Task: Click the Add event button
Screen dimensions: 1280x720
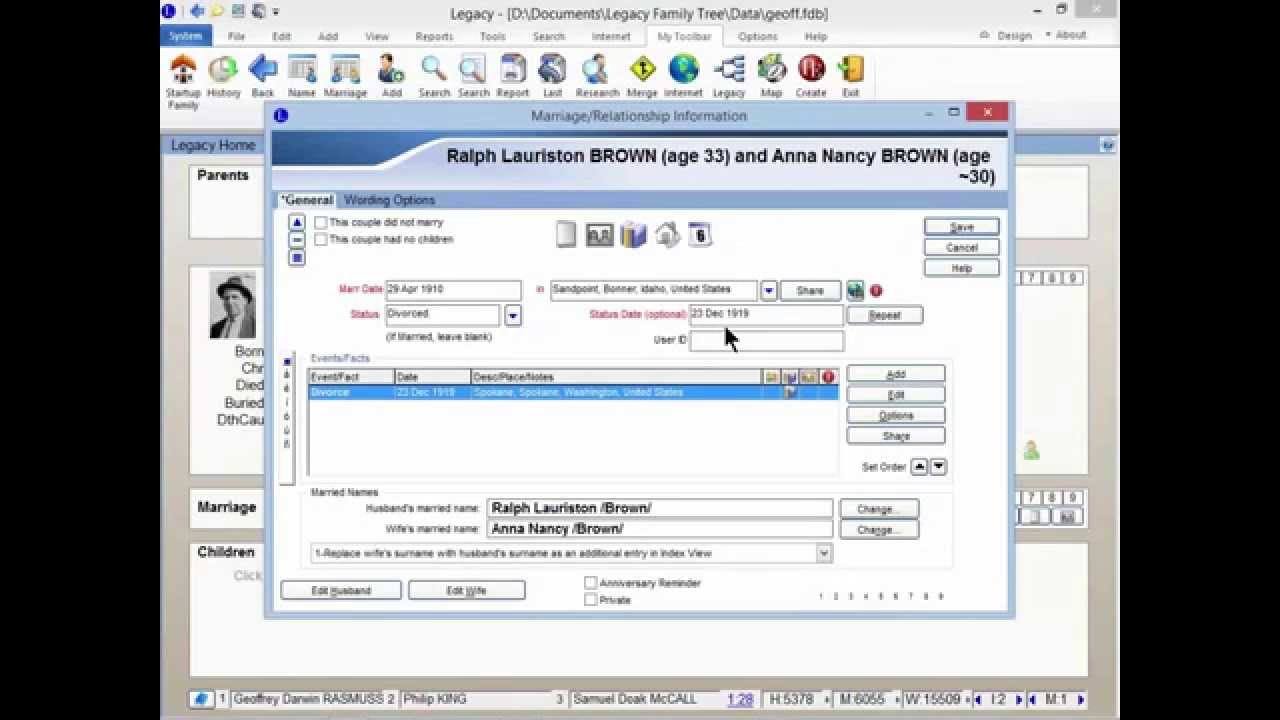Action: [x=895, y=374]
